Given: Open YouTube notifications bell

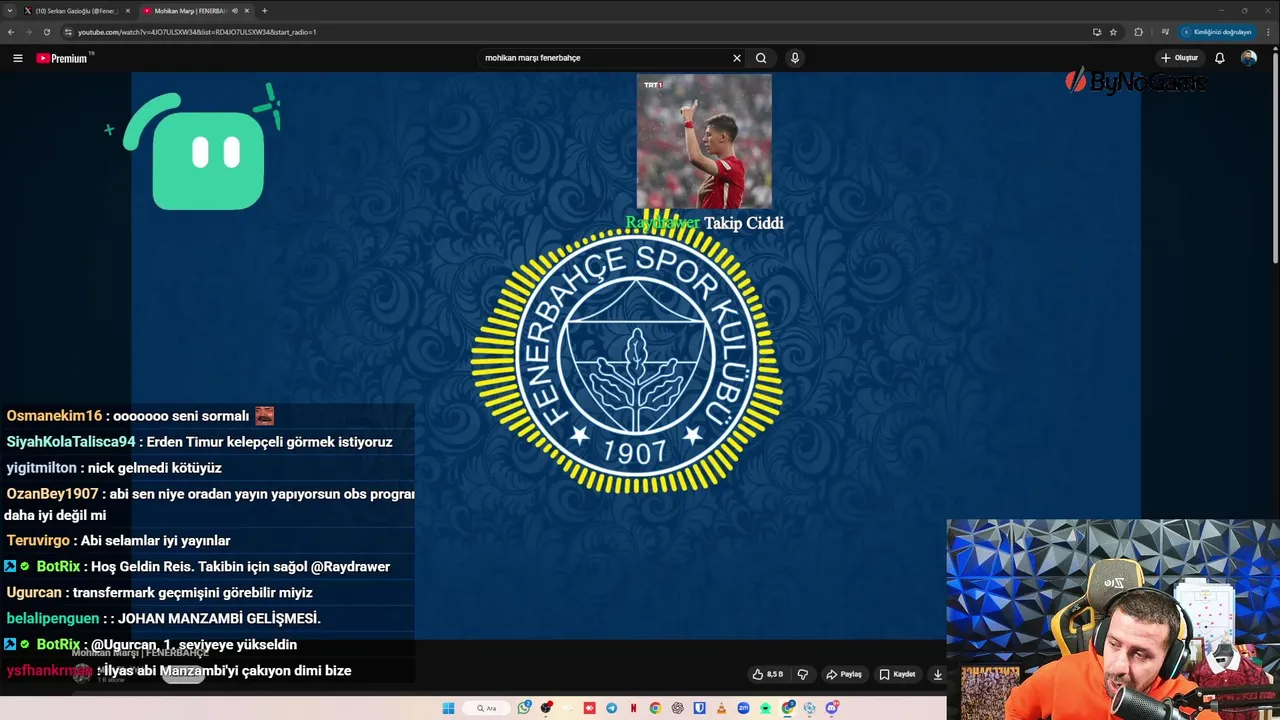Looking at the screenshot, I should click(1219, 58).
